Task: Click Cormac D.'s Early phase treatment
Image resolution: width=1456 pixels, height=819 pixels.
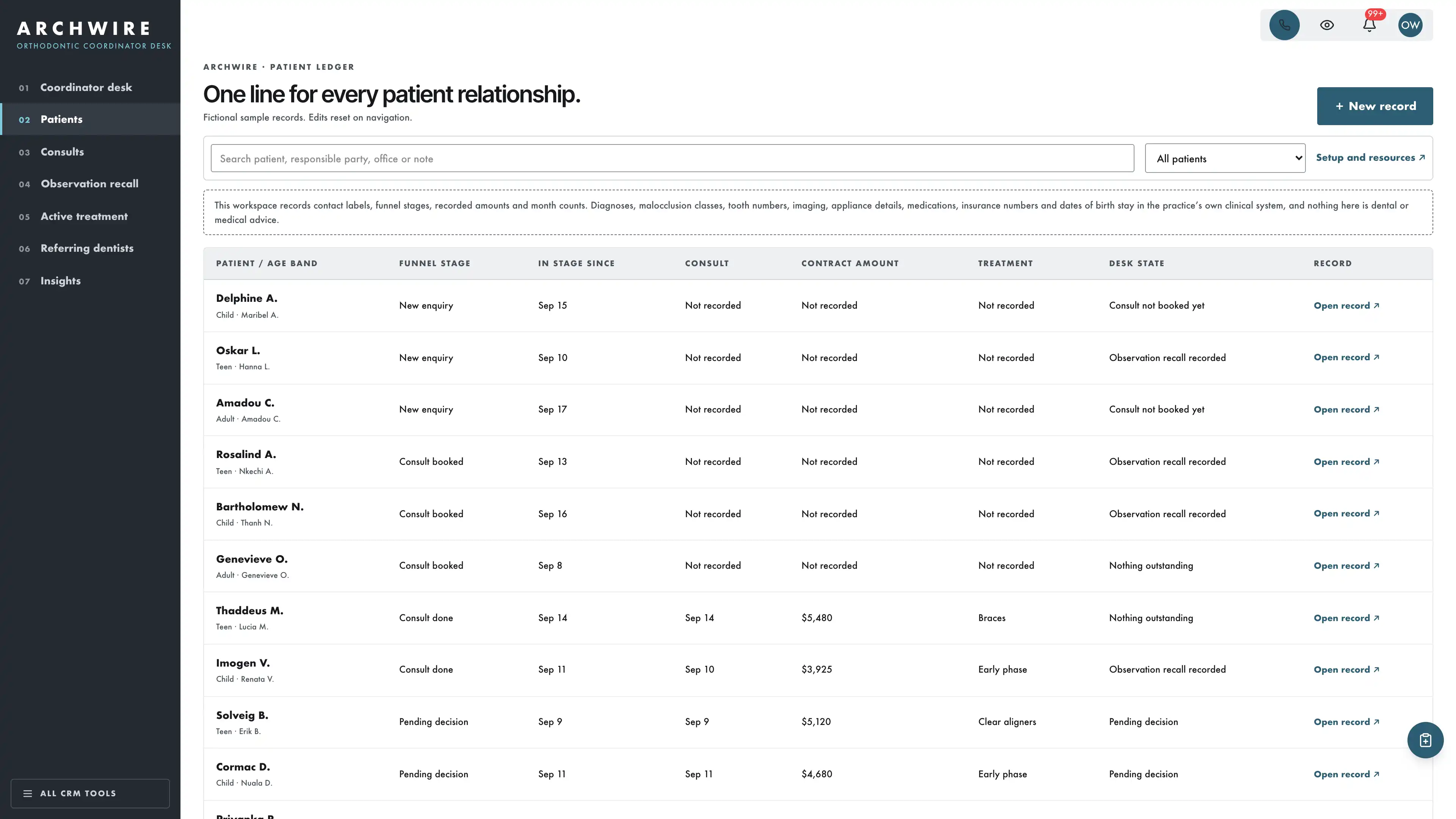Action: tap(1002, 774)
